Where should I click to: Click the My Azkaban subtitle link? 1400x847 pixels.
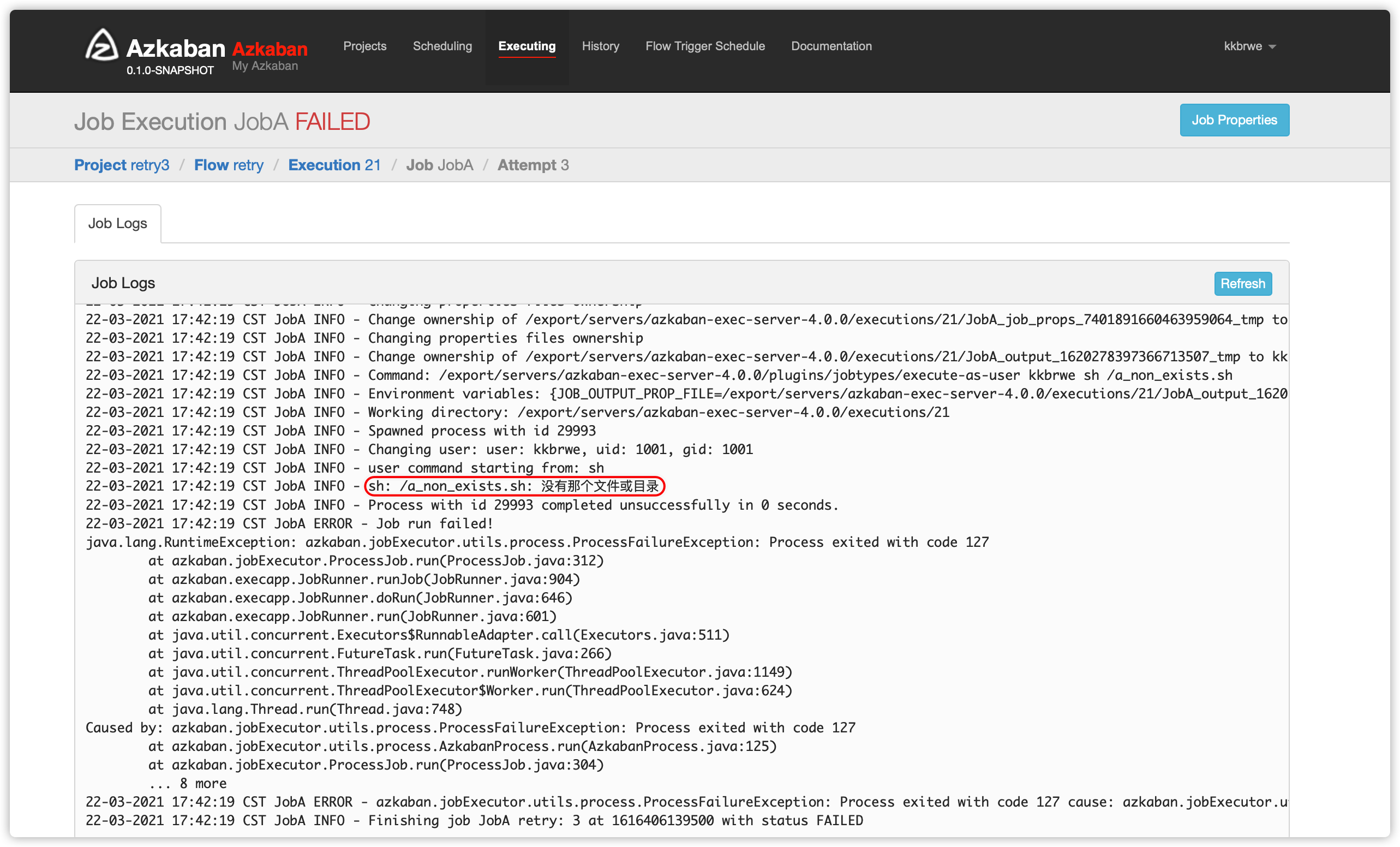tap(264, 66)
